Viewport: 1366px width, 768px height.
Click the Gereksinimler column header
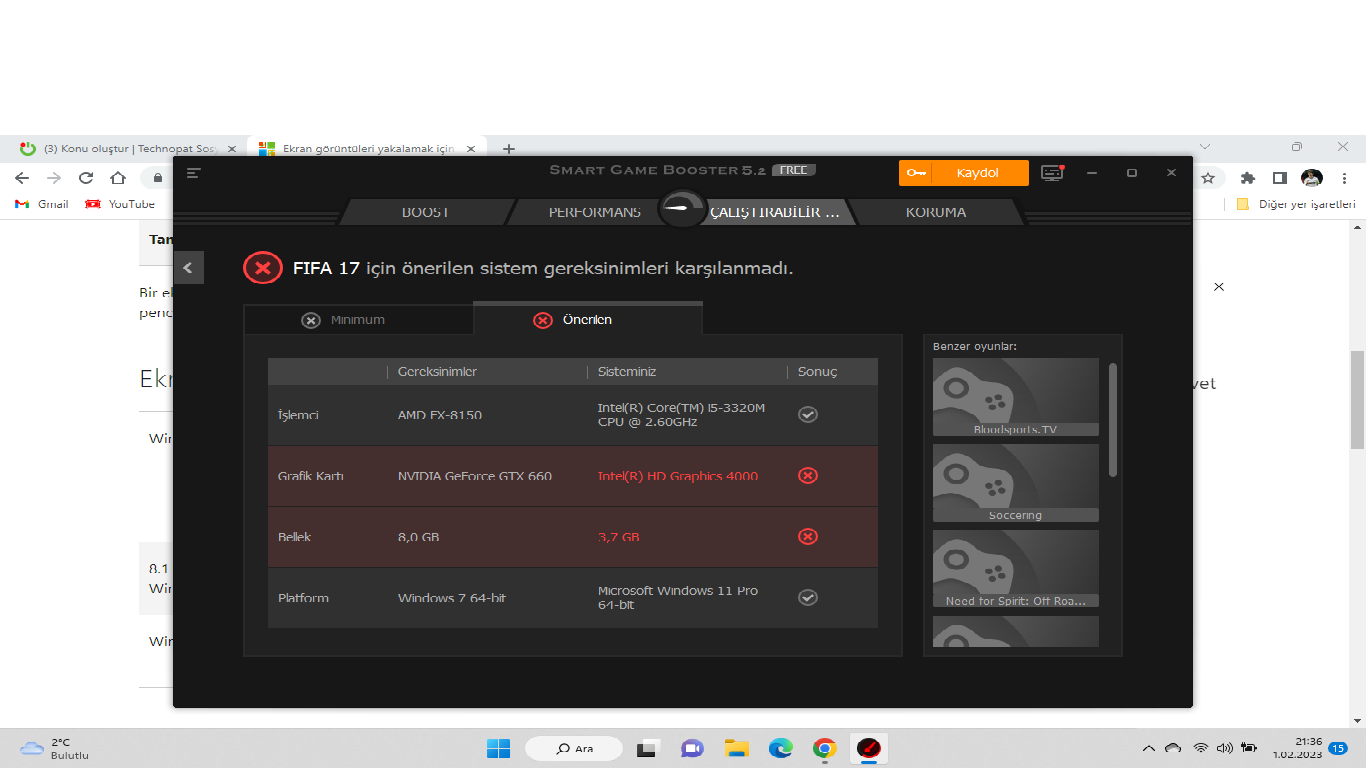(437, 372)
